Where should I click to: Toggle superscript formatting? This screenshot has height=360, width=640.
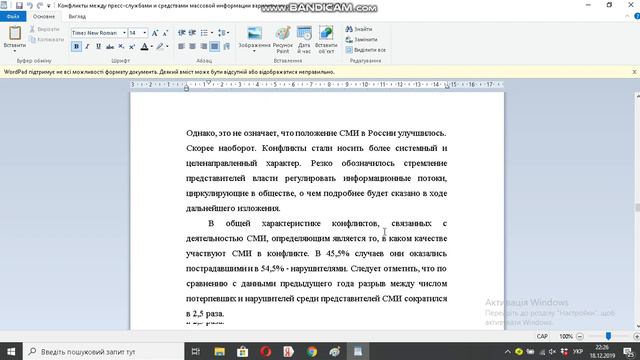click(x=132, y=47)
